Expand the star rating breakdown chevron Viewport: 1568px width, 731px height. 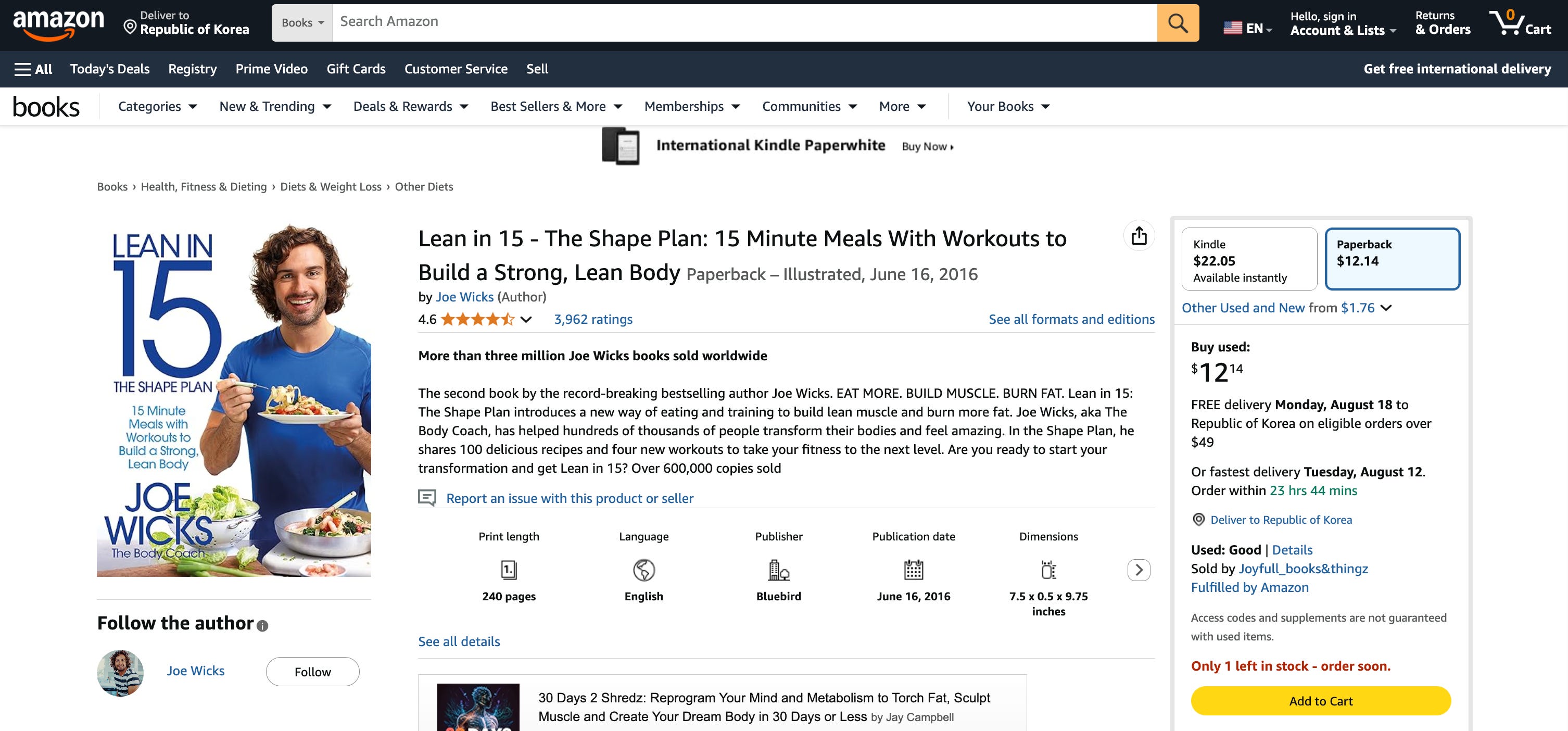point(526,320)
